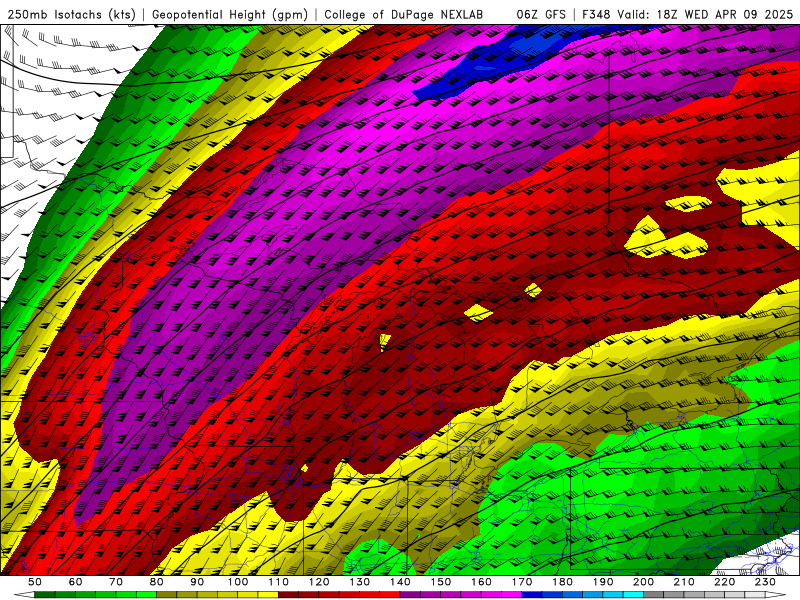Screen dimensions: 800x600
Task: Click the 180 label on the color scale
Action: [x=562, y=582]
